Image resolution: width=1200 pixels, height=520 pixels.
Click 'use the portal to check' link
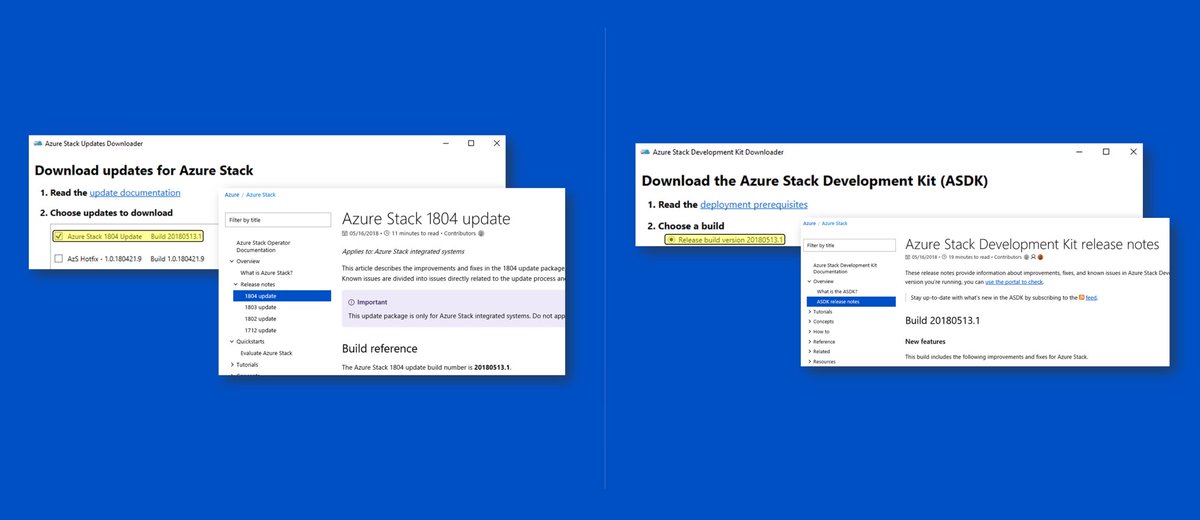(1013, 282)
